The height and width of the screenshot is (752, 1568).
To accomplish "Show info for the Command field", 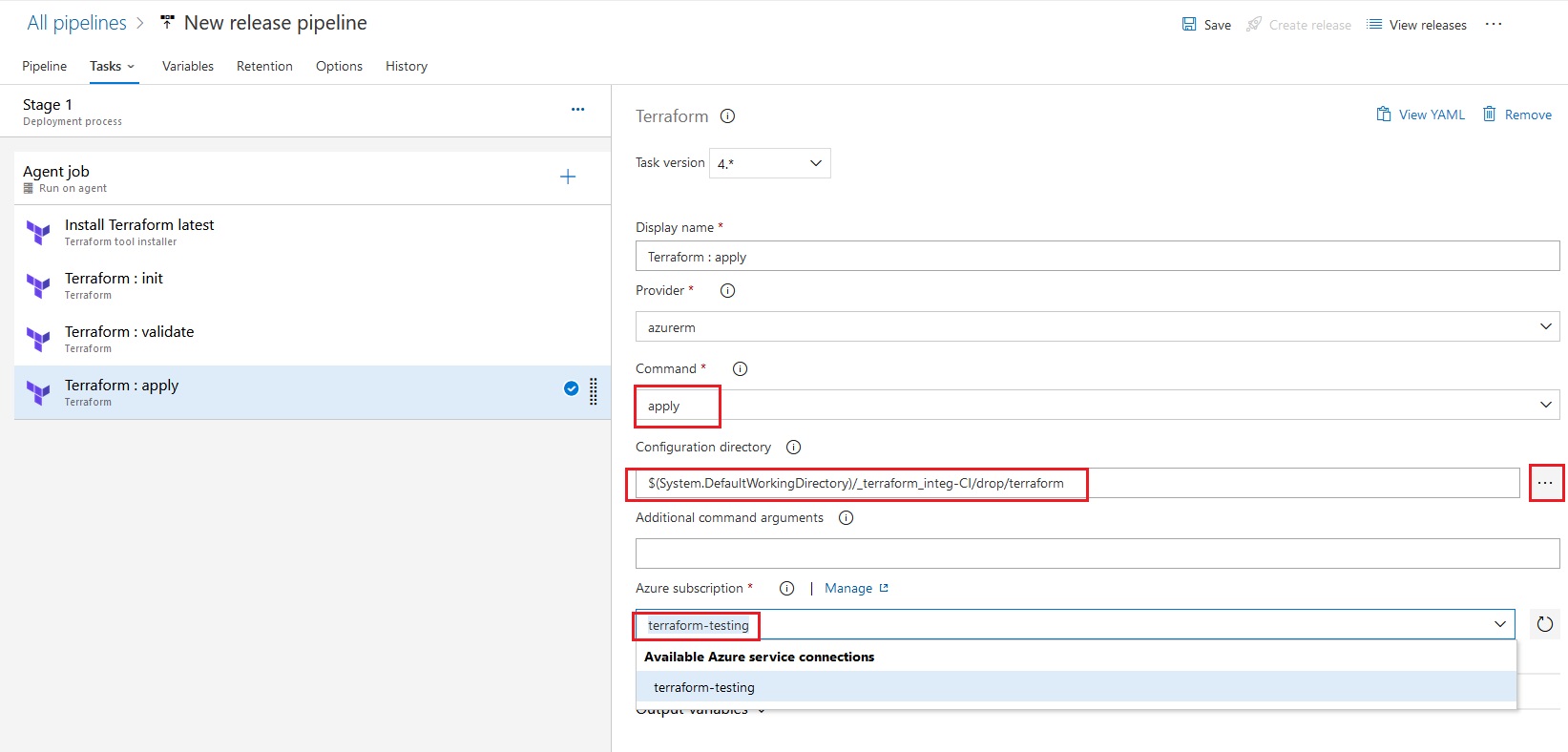I will click(x=740, y=369).
